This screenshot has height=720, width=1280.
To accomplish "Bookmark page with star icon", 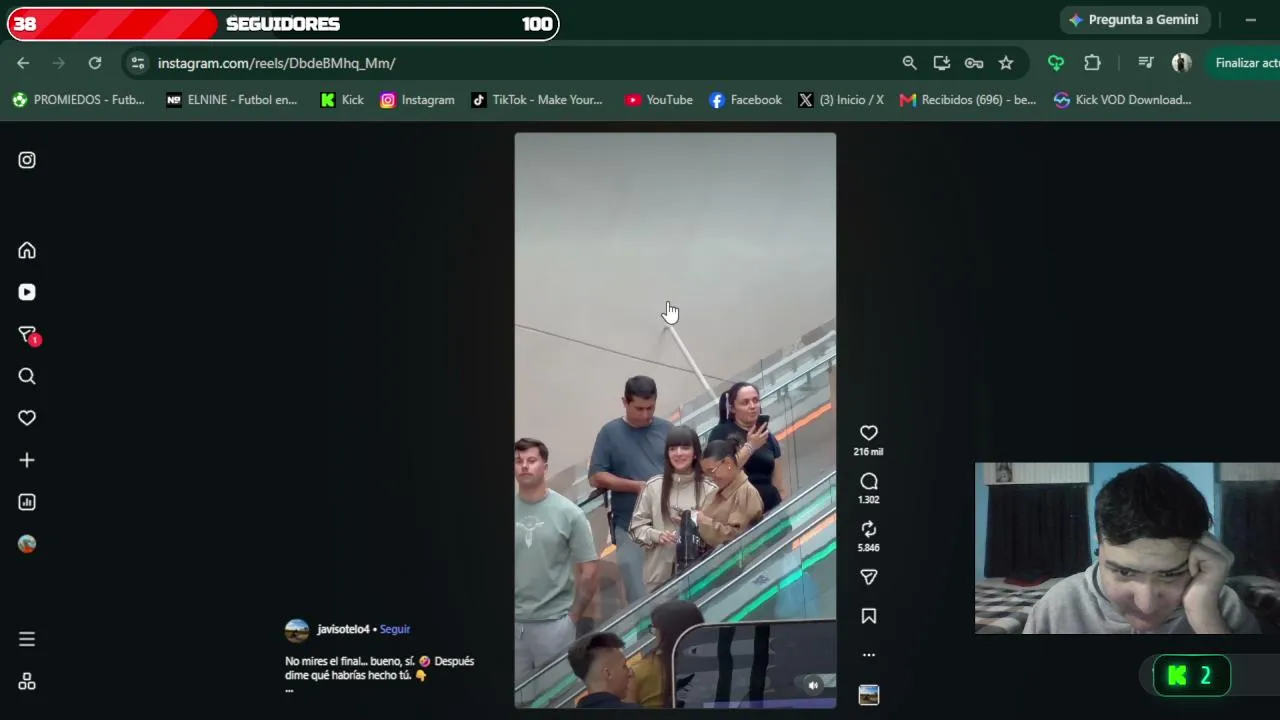I will point(1006,63).
